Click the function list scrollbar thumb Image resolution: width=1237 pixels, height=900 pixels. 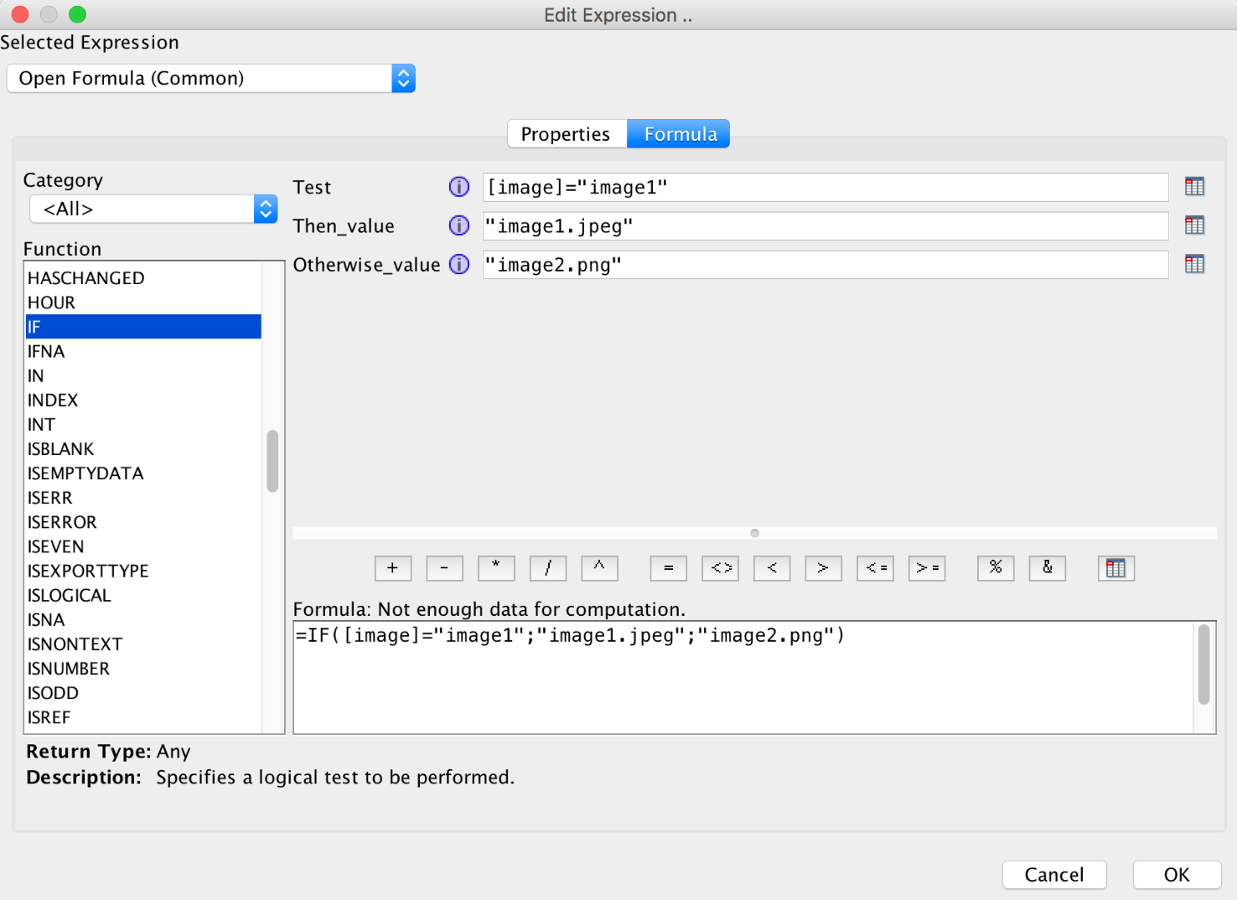(272, 461)
